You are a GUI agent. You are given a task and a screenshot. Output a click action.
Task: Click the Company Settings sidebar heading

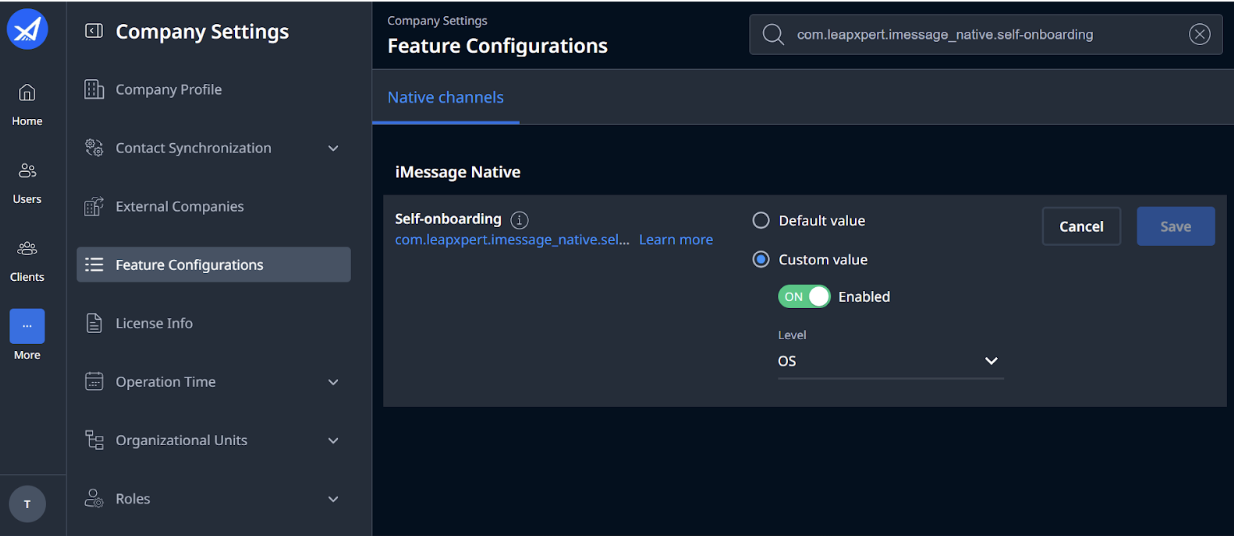tap(202, 32)
